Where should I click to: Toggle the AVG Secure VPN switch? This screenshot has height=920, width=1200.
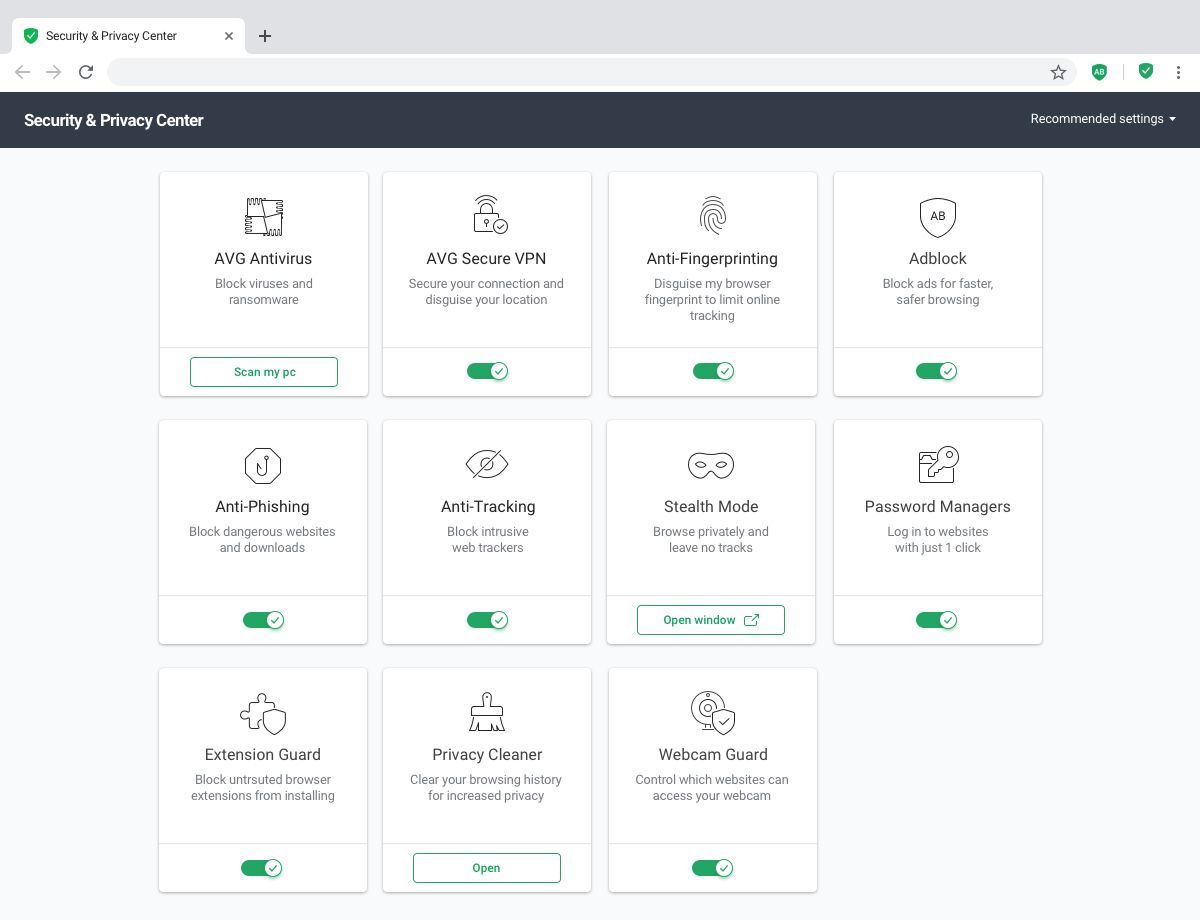(x=488, y=371)
